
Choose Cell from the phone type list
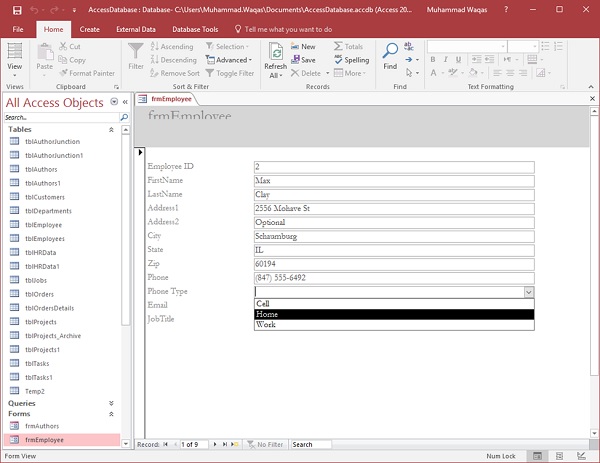[394, 303]
